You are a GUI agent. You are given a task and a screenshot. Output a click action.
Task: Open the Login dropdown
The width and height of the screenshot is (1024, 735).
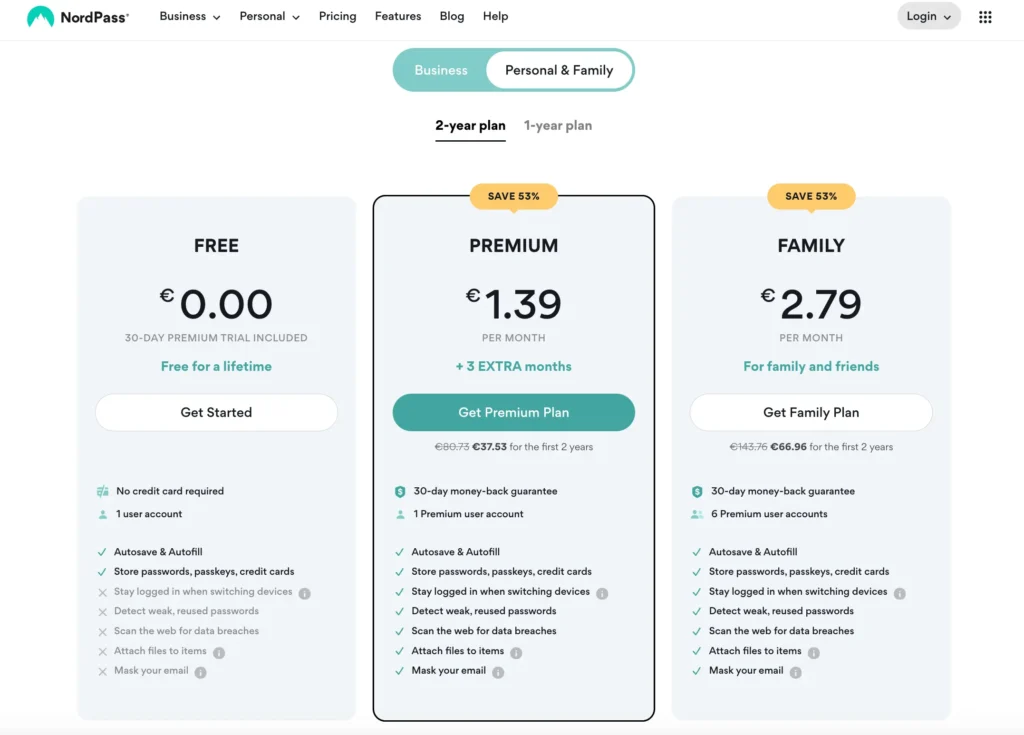point(928,17)
